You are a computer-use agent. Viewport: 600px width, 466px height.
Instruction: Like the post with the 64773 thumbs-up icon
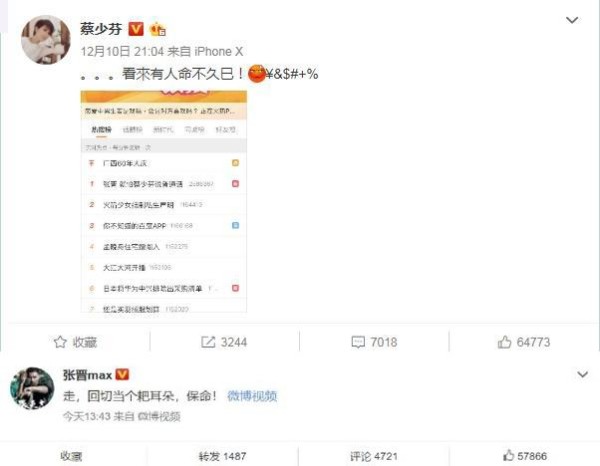click(x=504, y=342)
